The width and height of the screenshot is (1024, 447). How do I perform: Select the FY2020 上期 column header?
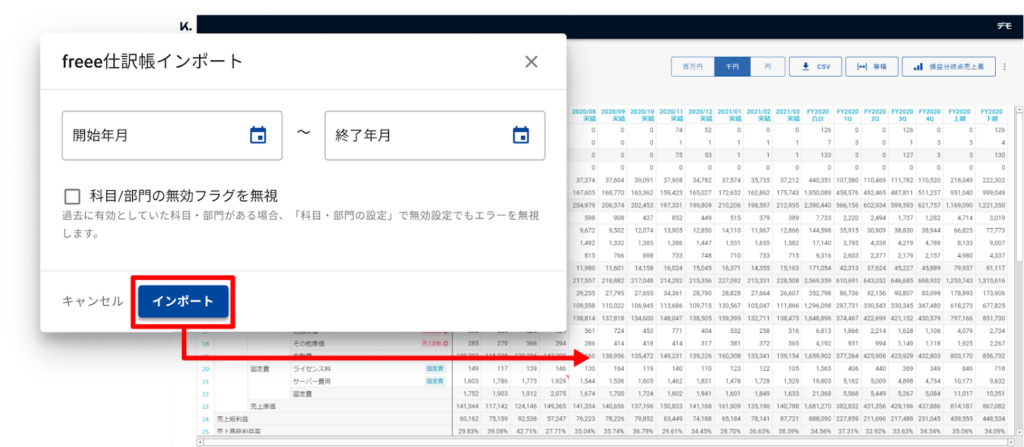tap(959, 115)
